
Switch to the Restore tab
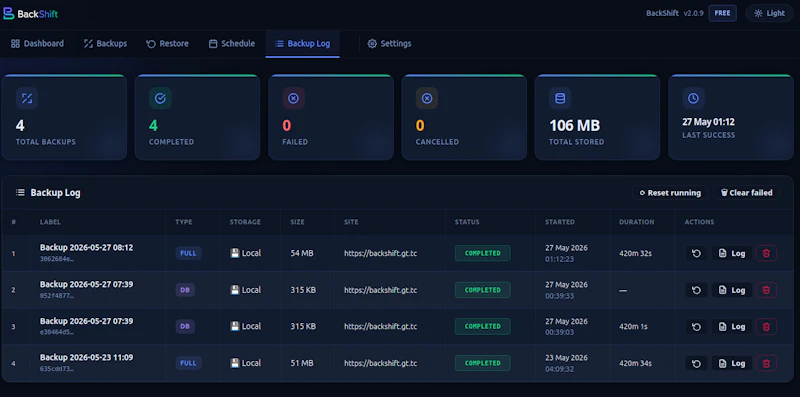(x=167, y=44)
